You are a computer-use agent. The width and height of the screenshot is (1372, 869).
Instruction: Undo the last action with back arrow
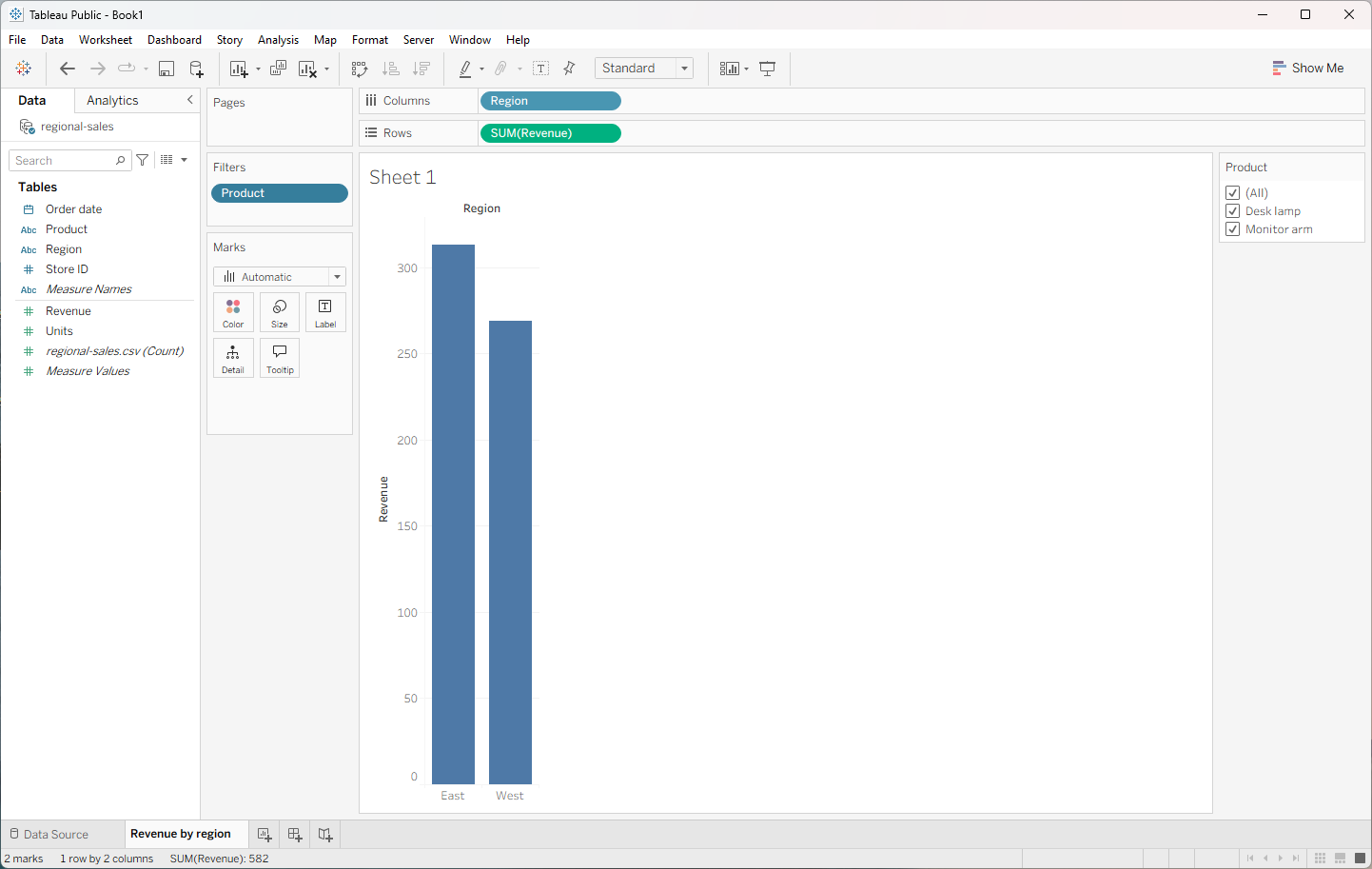pos(68,69)
